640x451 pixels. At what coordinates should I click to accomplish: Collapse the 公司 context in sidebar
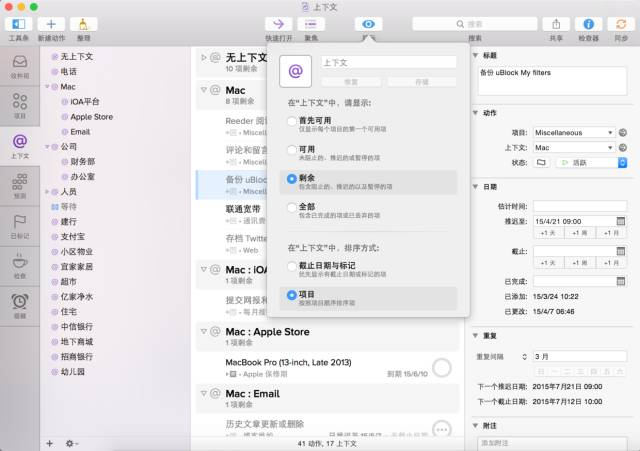tap(47, 147)
